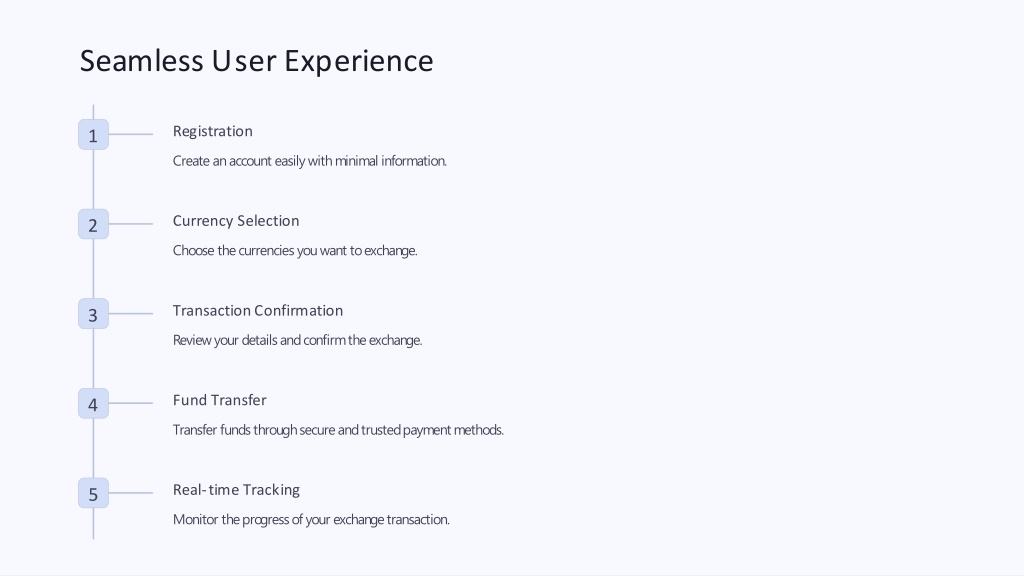Select the step 5 number badge
This screenshot has height=576, width=1024.
(93, 493)
